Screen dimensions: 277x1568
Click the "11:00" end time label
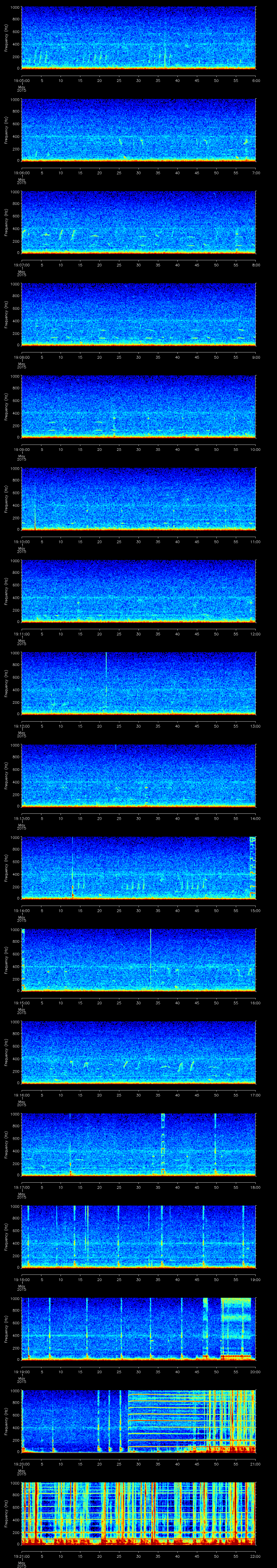[x=255, y=542]
